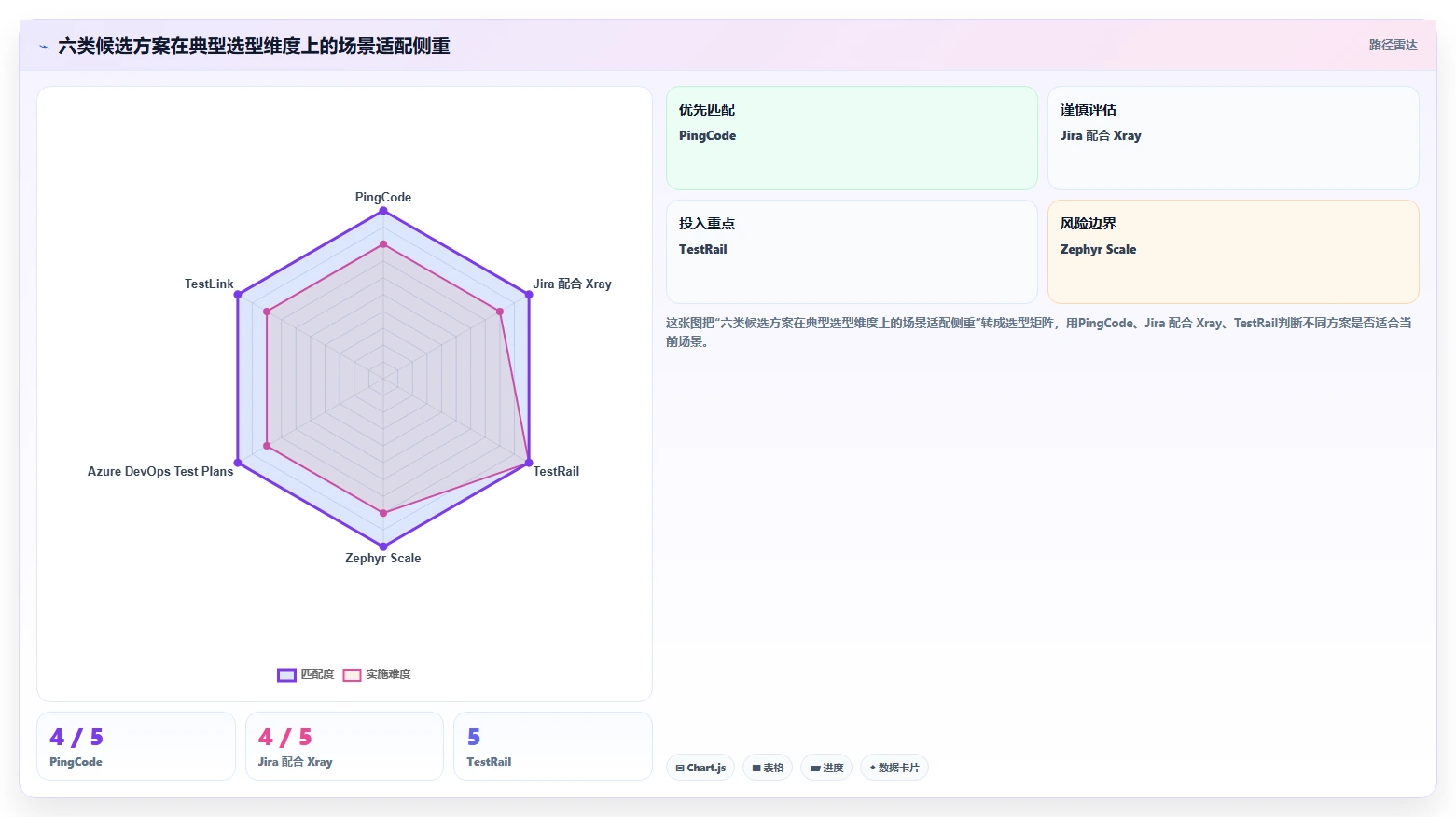Viewport: 1456px width, 817px height.
Task: Open the 投入重点 TestRail card
Action: (852, 252)
